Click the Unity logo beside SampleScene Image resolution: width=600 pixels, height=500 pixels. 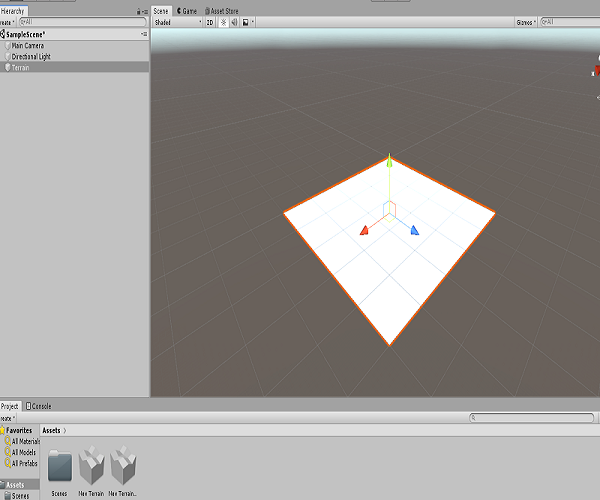pos(3,34)
